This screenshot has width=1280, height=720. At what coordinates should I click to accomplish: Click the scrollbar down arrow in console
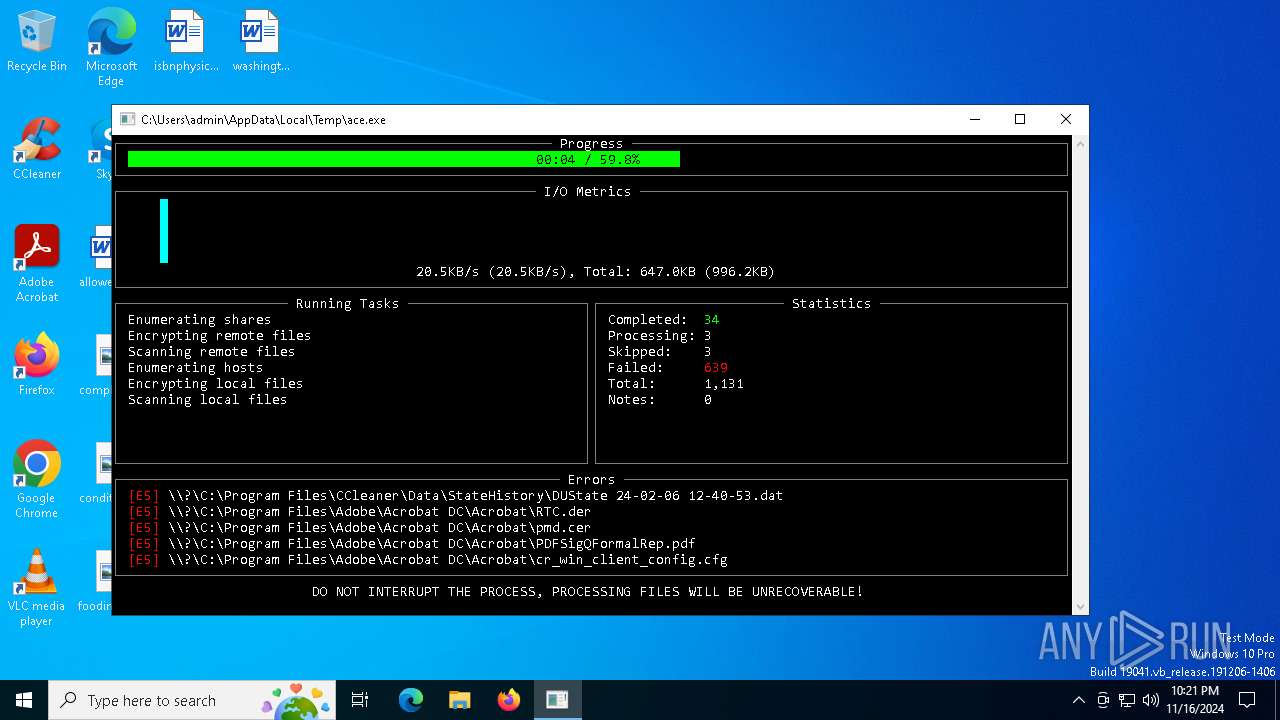pos(1079,606)
